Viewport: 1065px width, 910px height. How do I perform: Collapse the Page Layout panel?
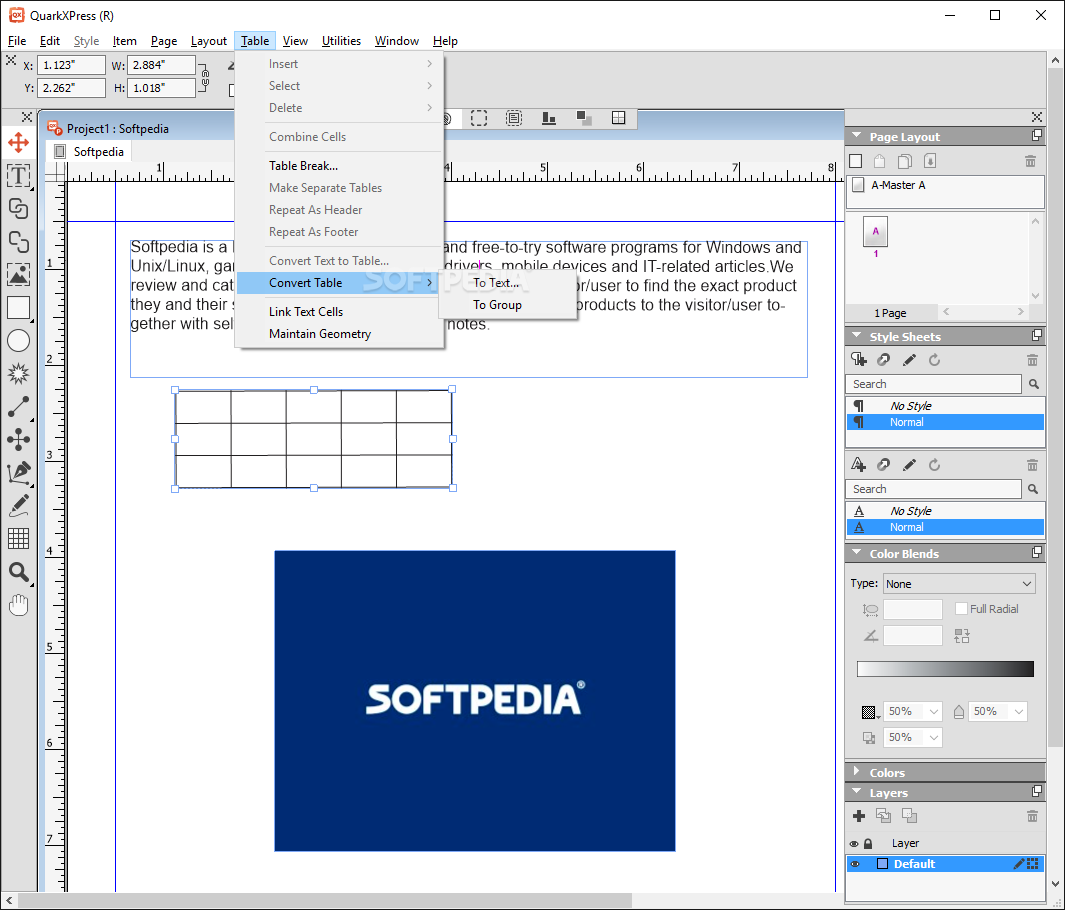(856, 136)
